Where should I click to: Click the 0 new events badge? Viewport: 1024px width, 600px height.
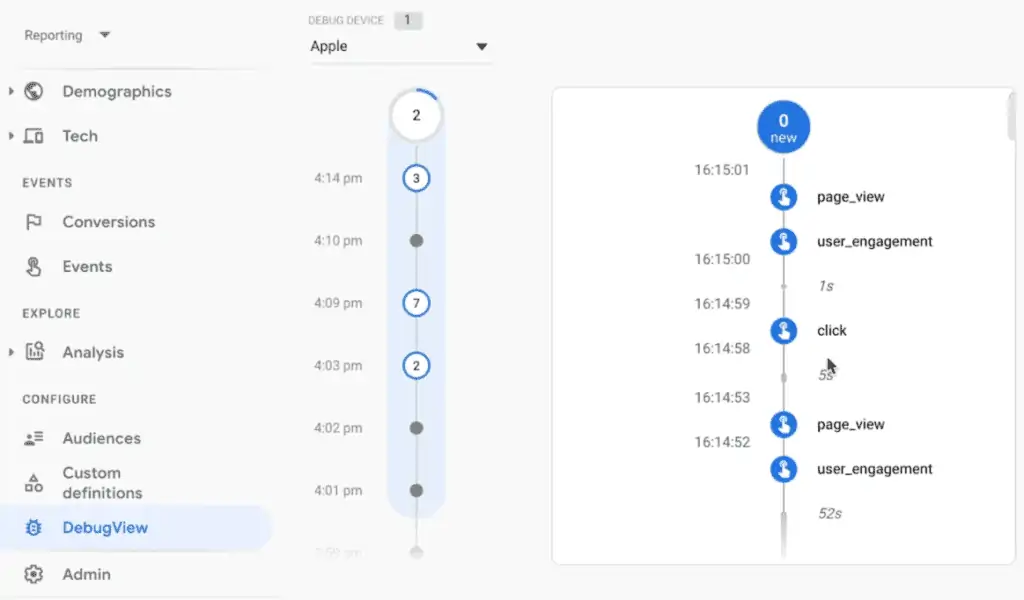(x=783, y=126)
